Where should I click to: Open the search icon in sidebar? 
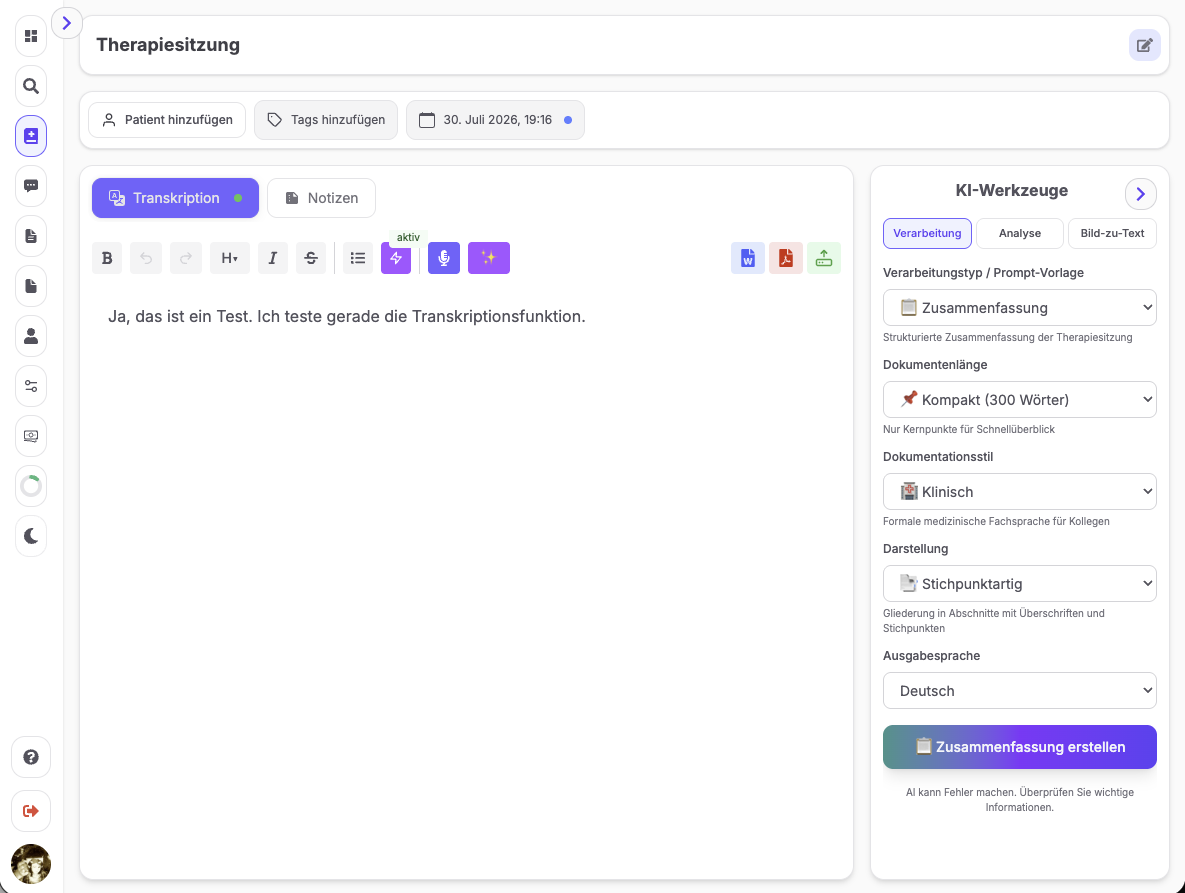pos(31,86)
